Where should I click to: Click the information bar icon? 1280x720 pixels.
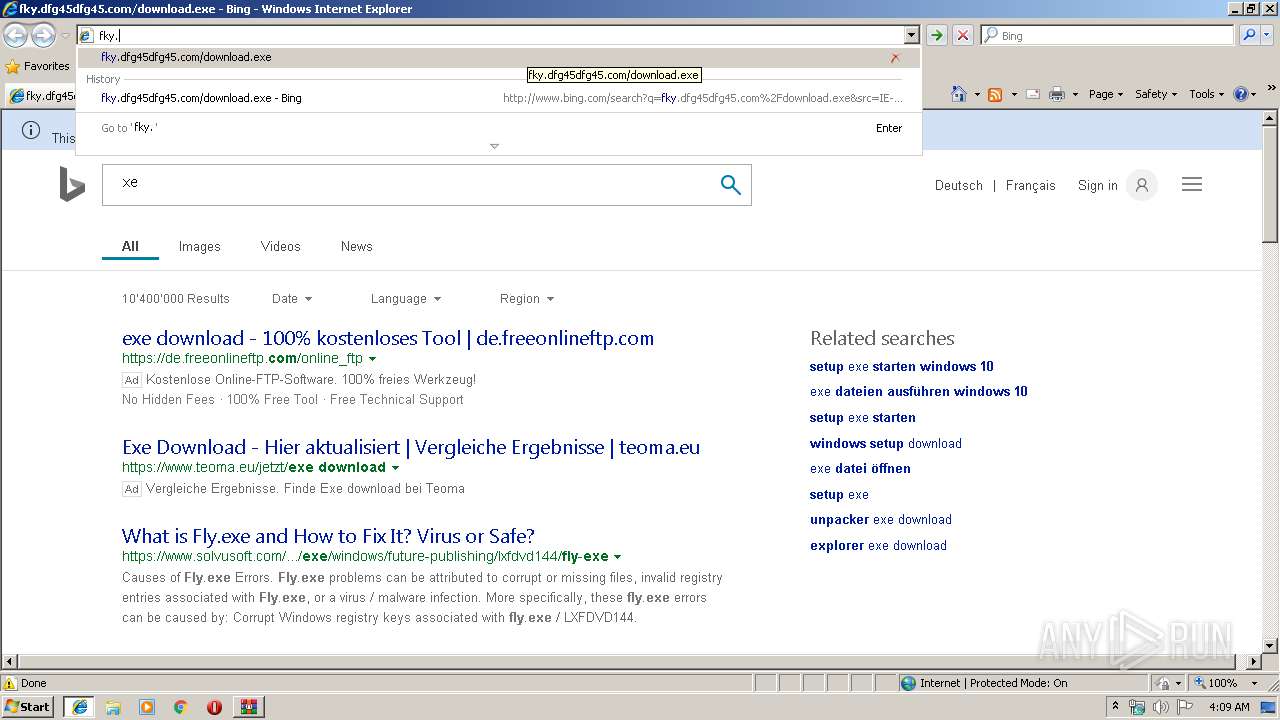pyautogui.click(x=31, y=131)
